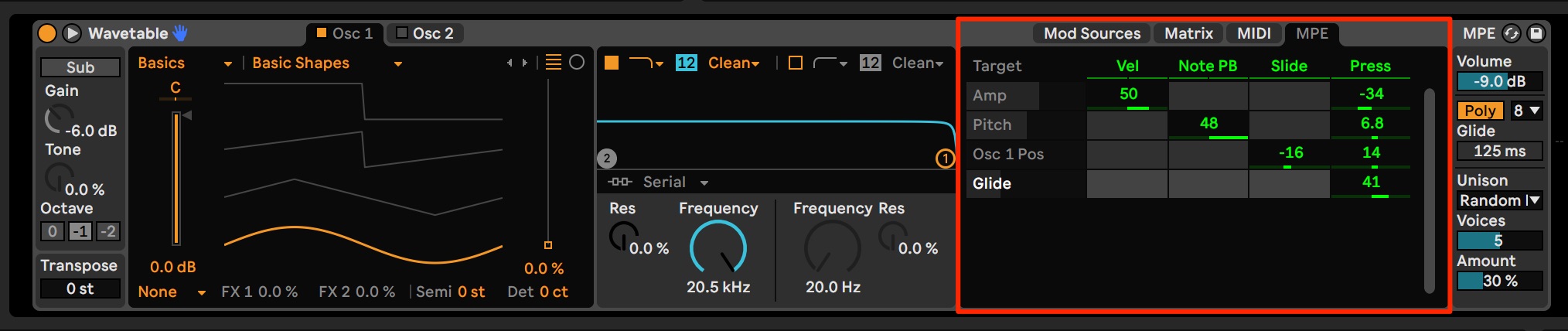Toggle Osc 2 on/off square
Screen dimensions: 1568x331
[x=401, y=33]
